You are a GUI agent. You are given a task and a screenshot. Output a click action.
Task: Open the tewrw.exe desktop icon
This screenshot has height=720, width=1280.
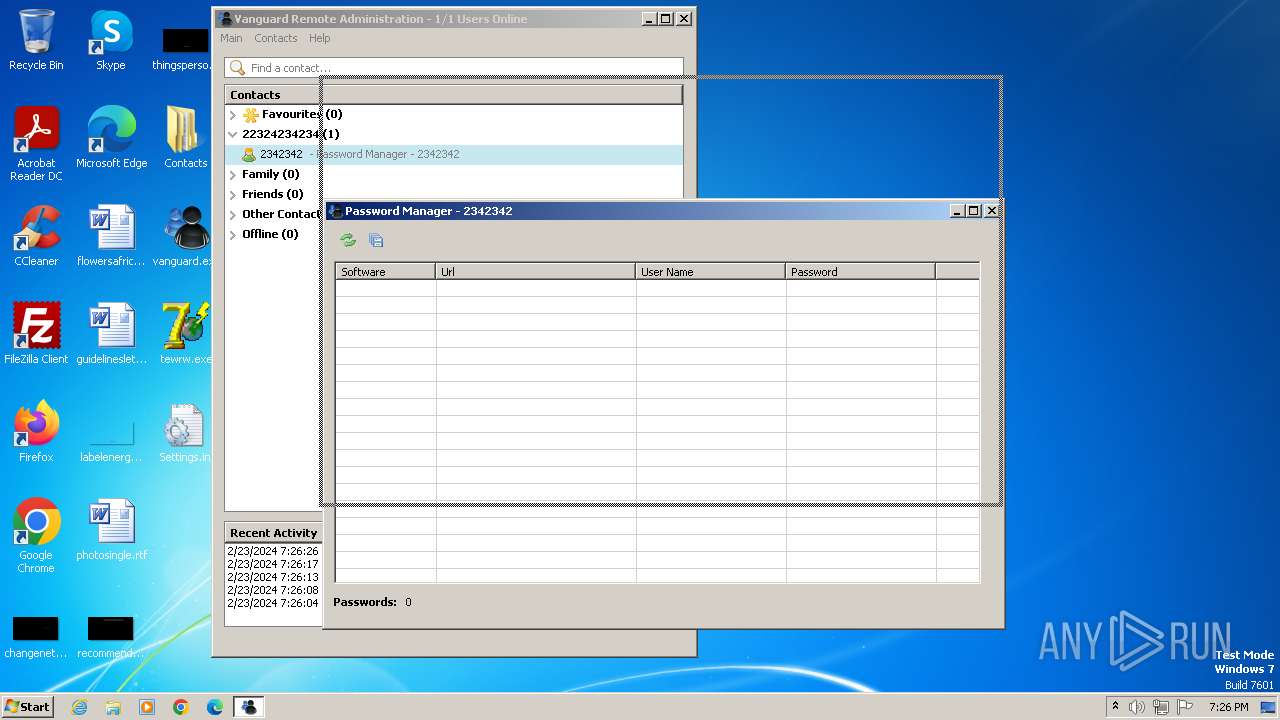click(185, 334)
